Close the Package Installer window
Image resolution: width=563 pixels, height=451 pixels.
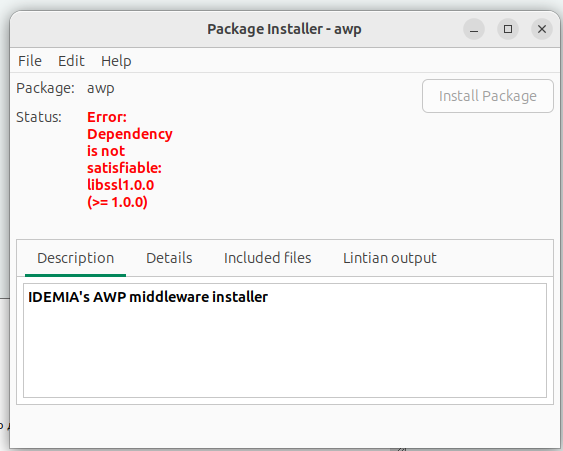point(542,29)
